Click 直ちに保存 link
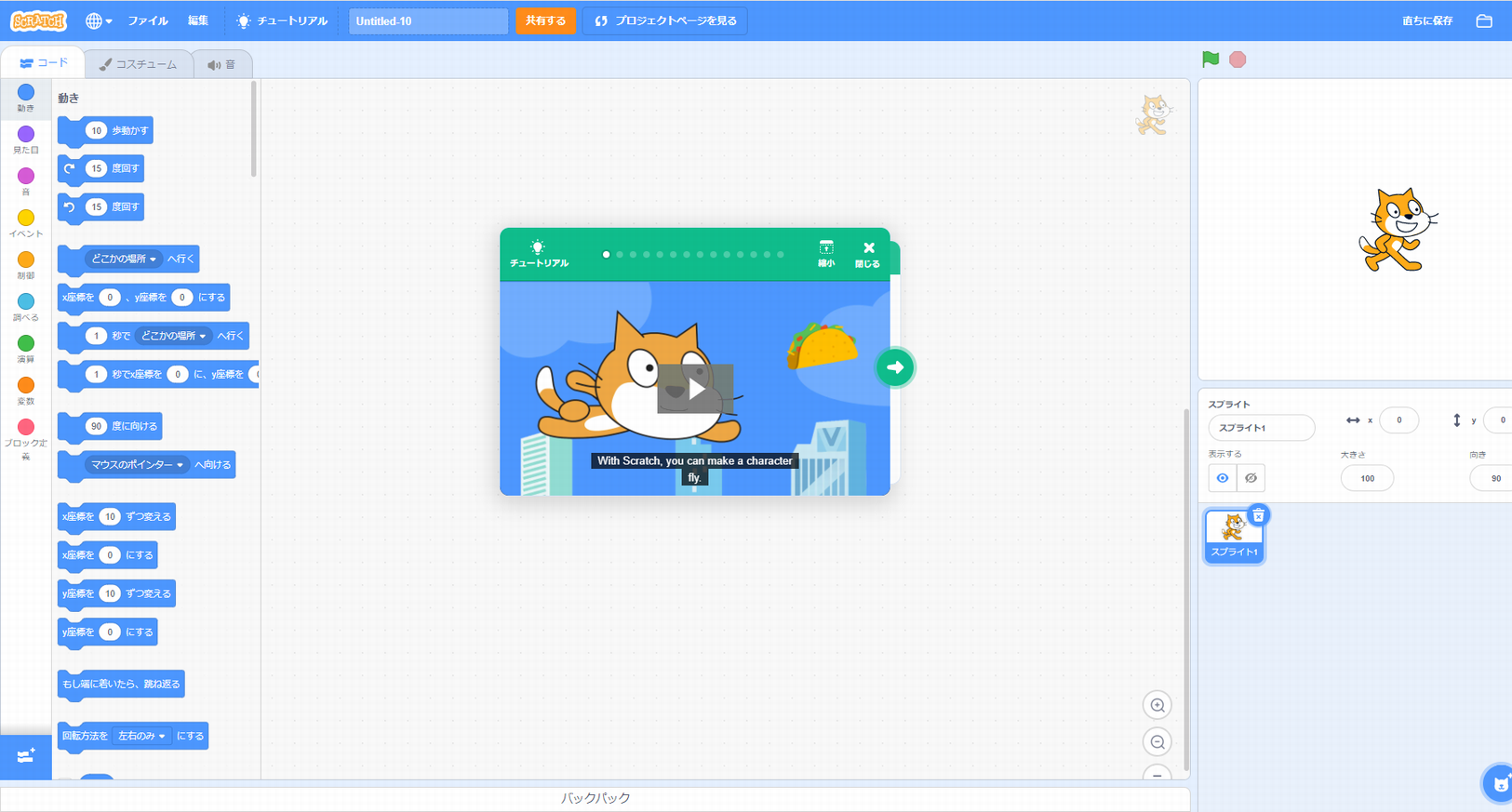 click(x=1427, y=20)
